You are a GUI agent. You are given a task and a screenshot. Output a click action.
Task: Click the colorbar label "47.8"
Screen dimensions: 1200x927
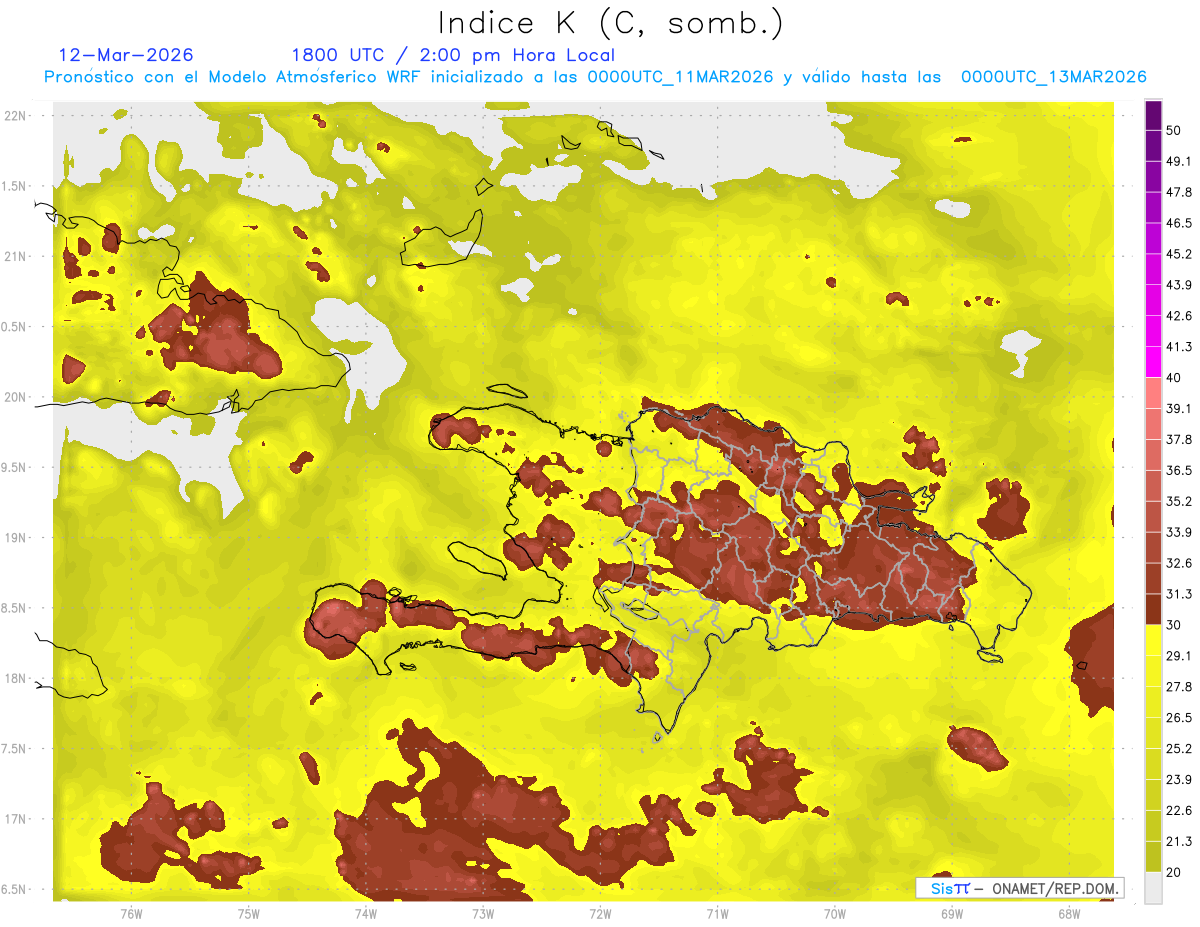pos(1179,192)
